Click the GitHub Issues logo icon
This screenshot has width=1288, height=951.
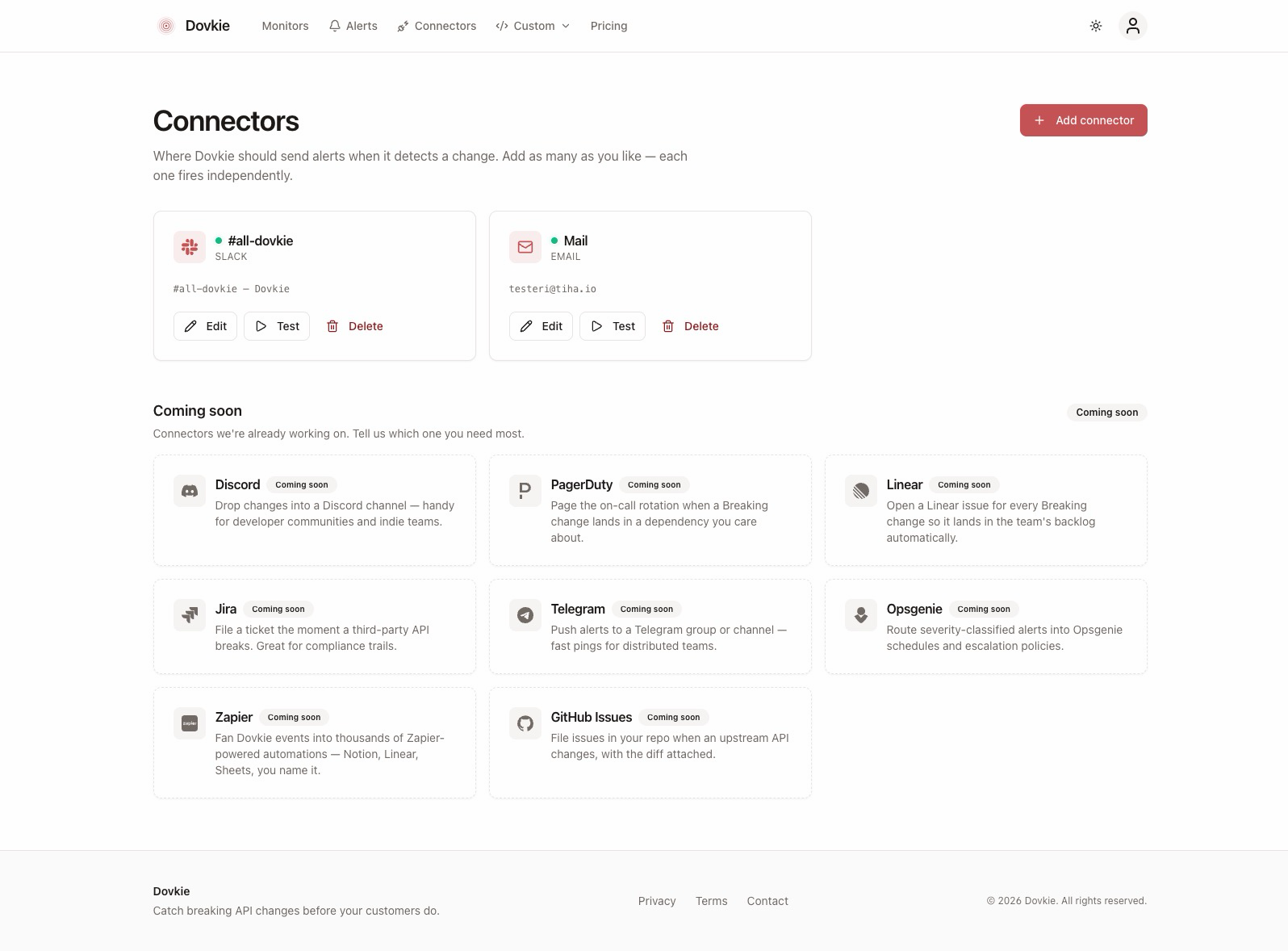click(525, 723)
